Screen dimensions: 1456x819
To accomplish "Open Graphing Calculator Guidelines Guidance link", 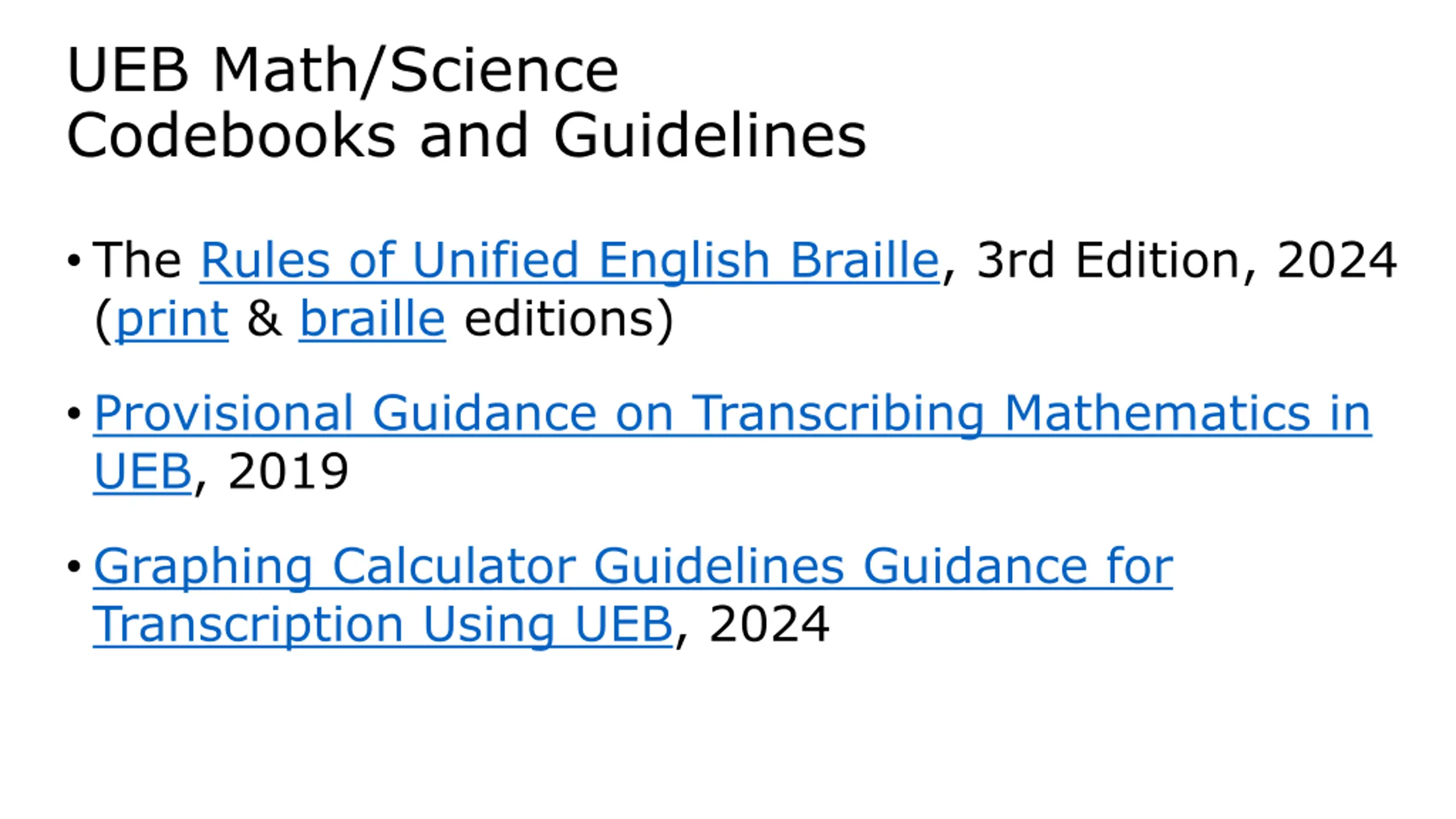I will click(633, 566).
